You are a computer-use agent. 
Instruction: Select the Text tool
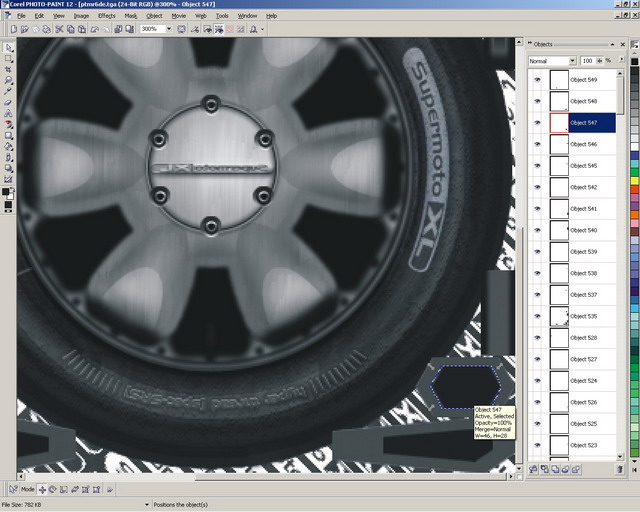point(9,113)
